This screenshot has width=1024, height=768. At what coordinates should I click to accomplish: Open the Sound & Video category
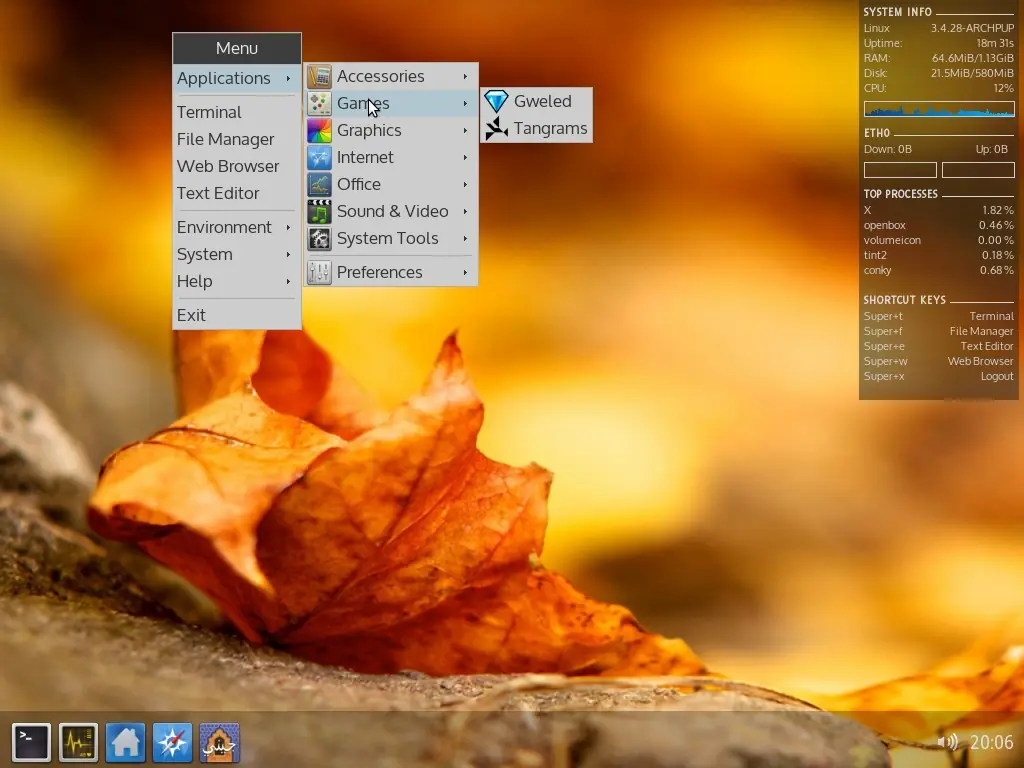(391, 212)
